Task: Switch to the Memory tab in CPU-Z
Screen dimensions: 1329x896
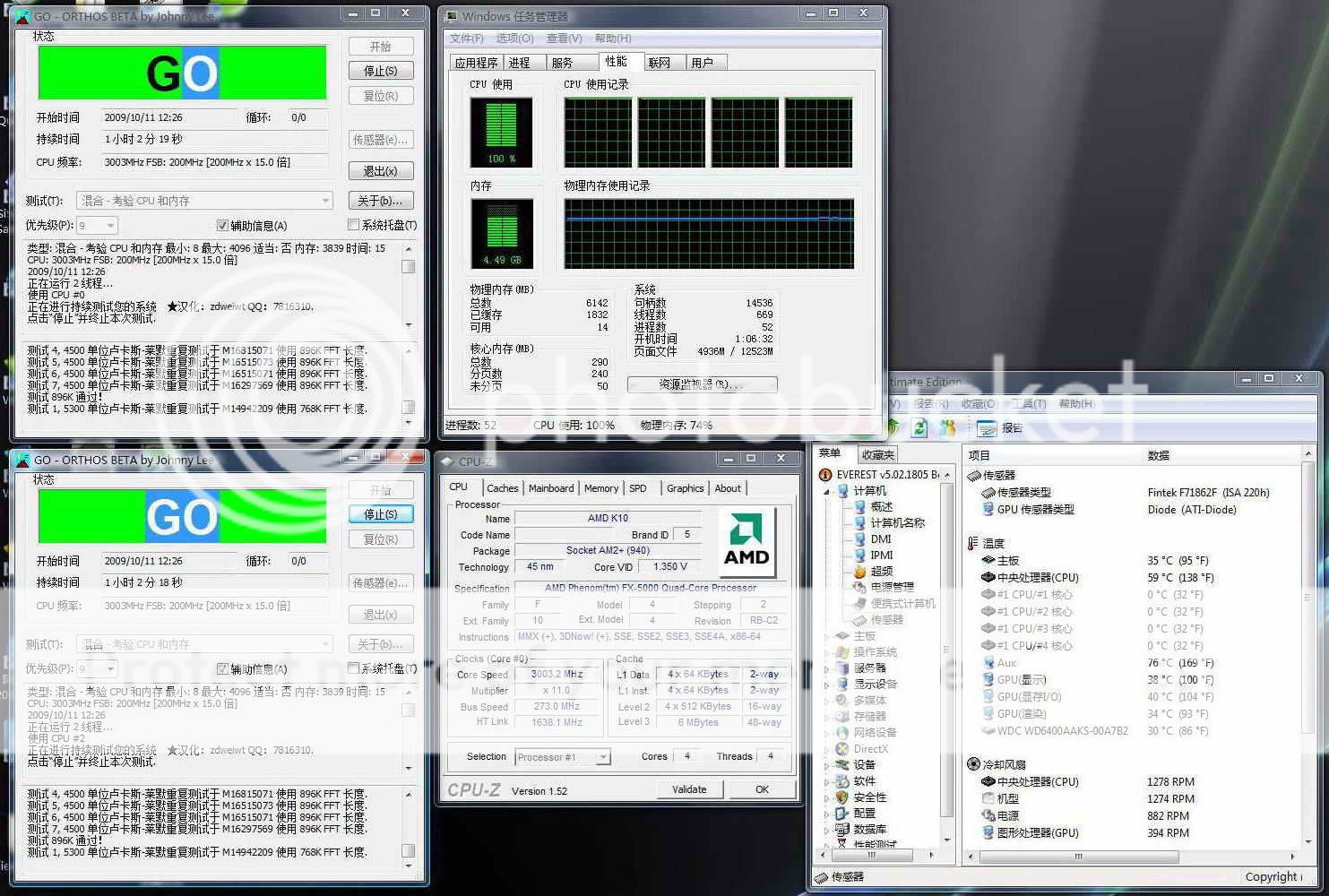Action: coord(600,488)
